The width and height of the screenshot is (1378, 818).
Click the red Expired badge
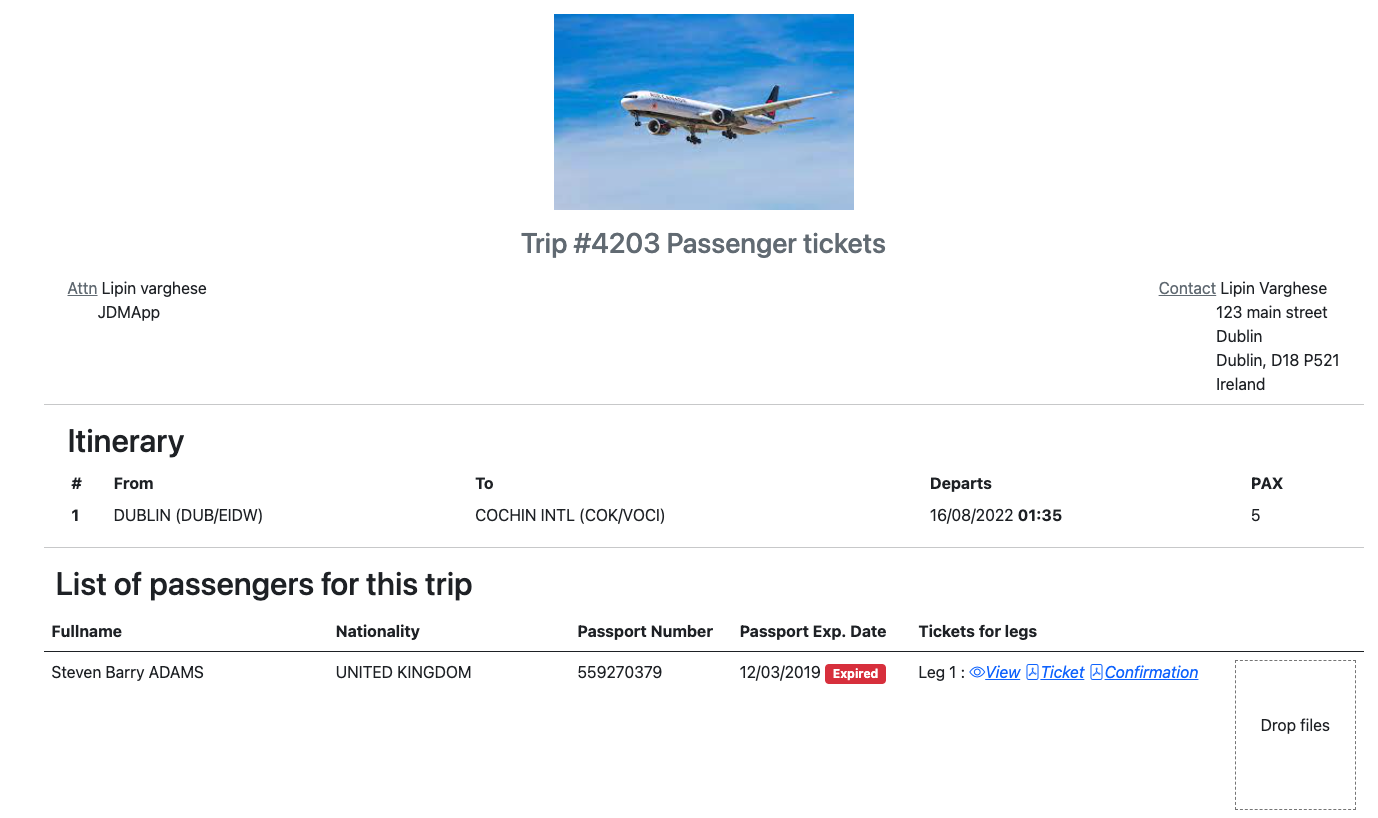coord(855,674)
